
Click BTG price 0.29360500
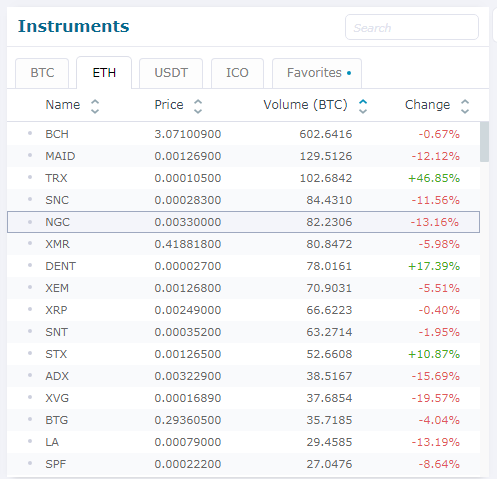point(188,420)
